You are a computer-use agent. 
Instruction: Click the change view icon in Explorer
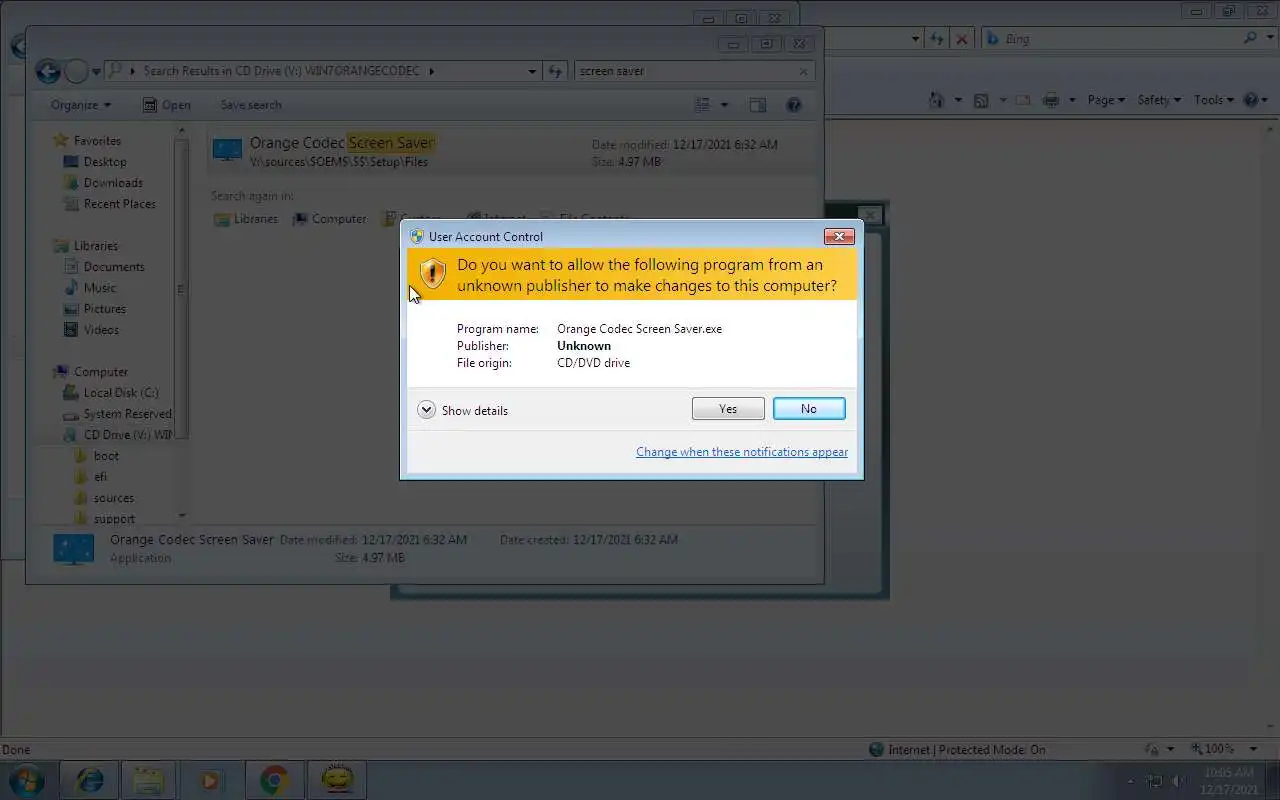702,105
